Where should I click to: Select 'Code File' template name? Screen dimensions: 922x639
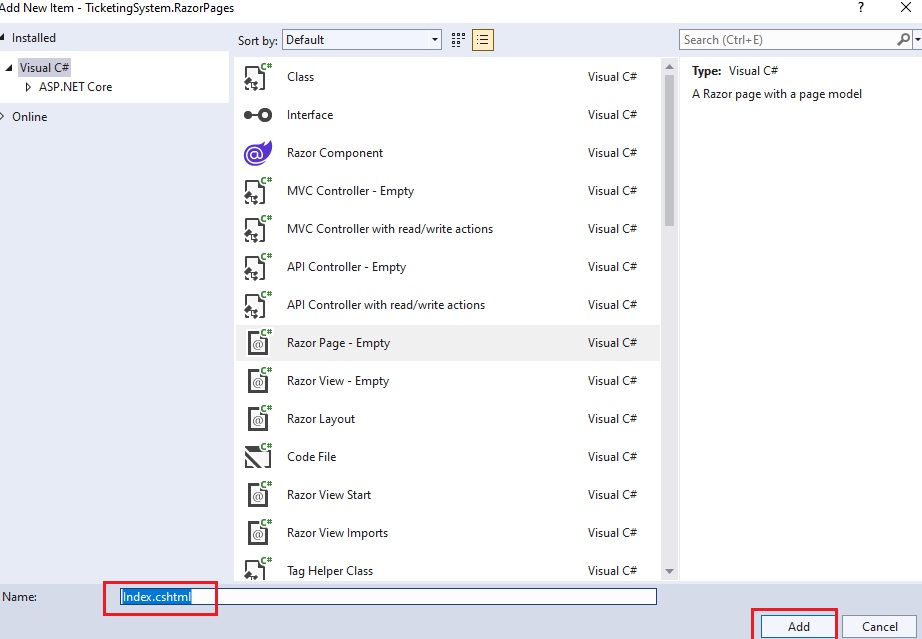point(311,457)
